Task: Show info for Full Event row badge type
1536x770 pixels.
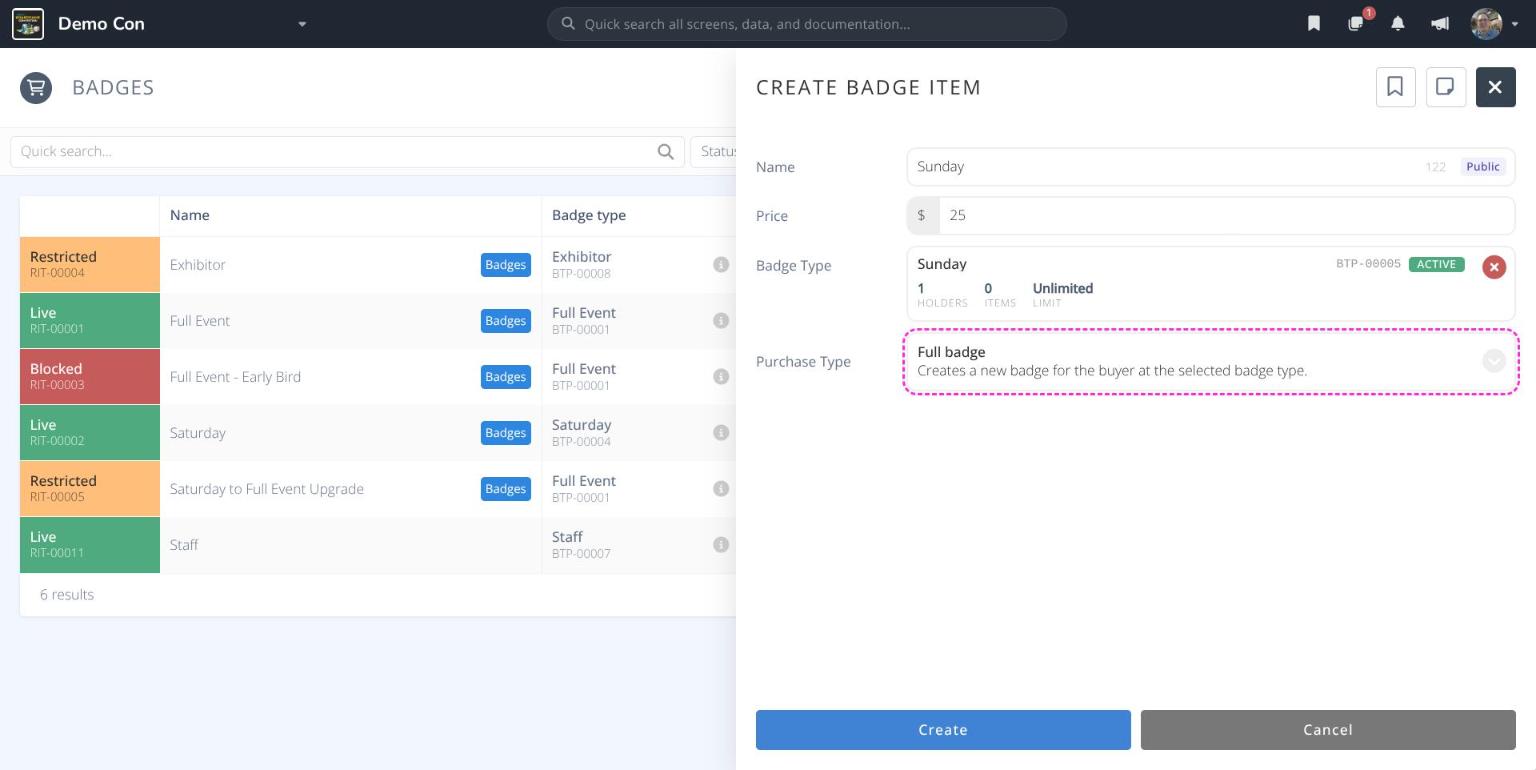Action: 720,321
